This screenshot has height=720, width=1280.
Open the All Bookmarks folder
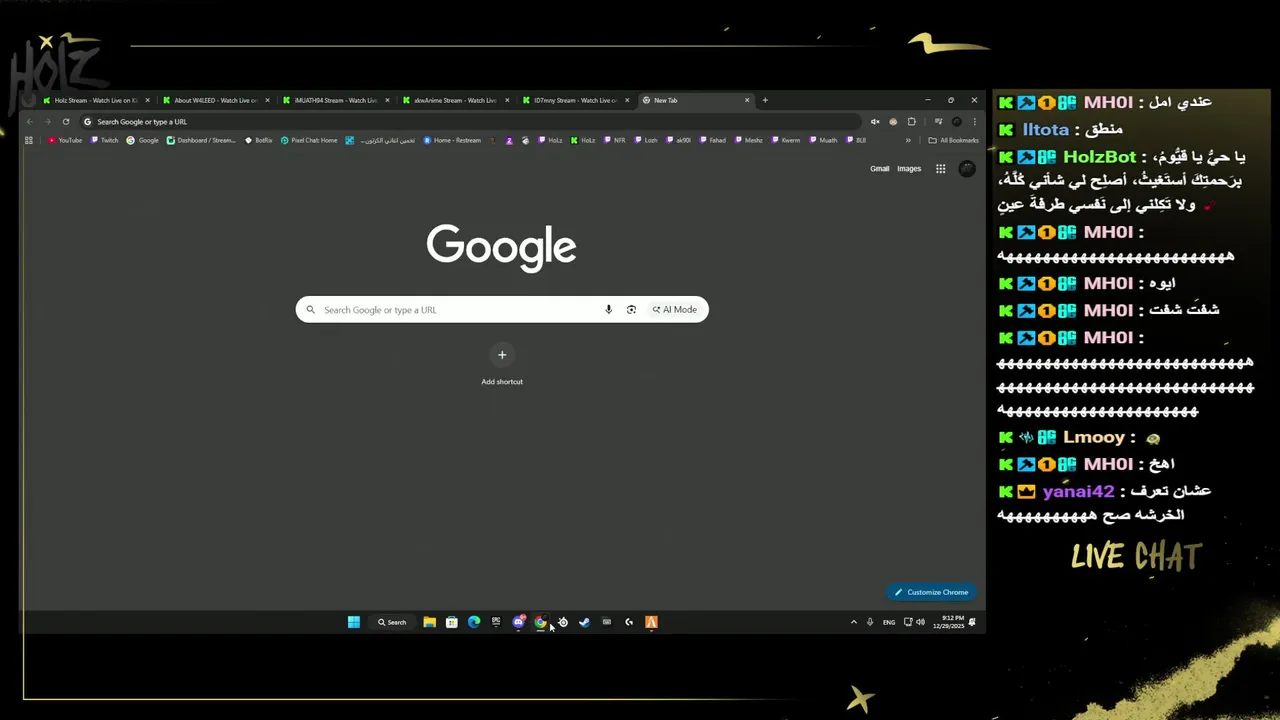pos(953,140)
